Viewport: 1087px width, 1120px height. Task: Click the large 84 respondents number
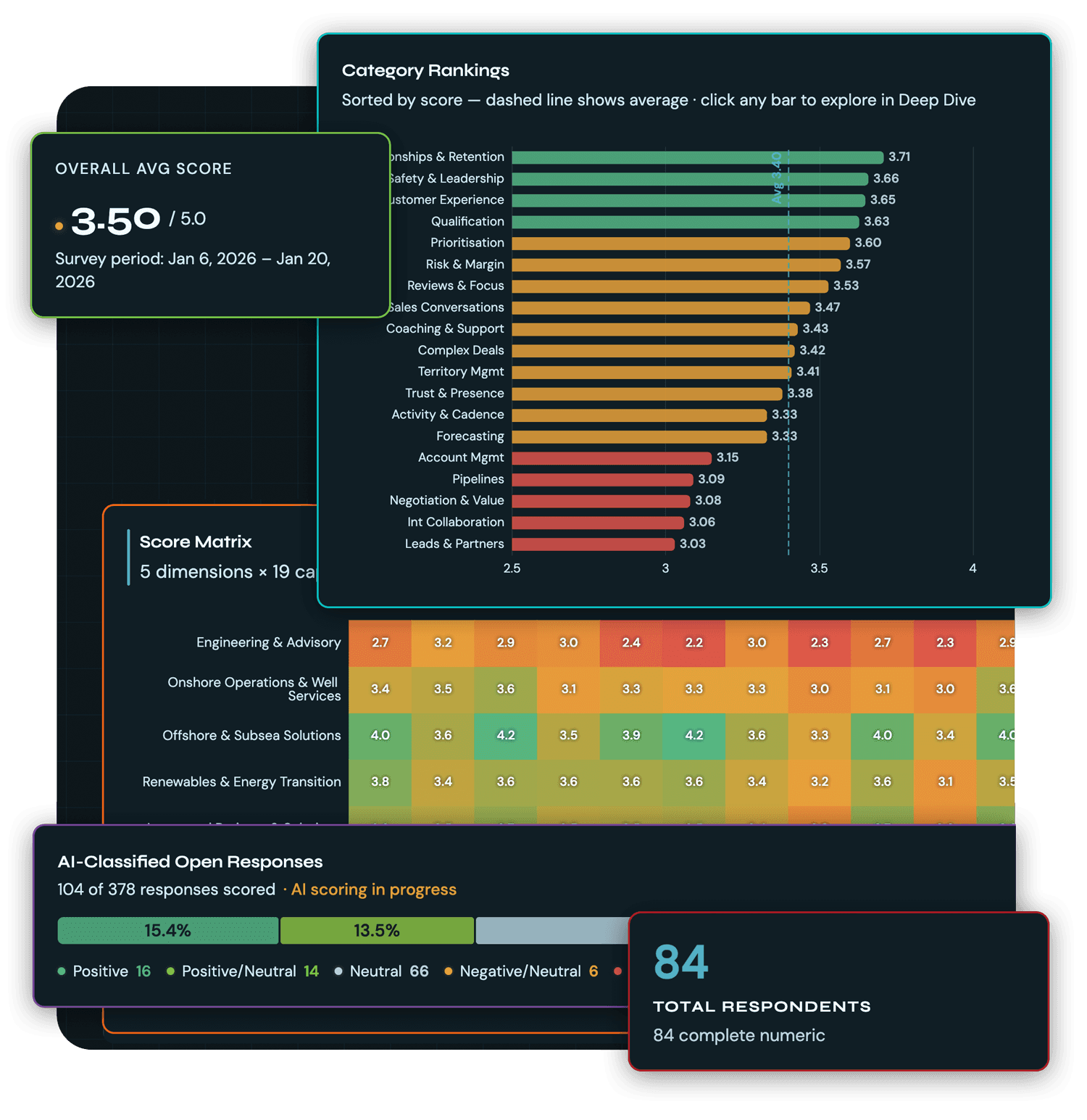pos(680,963)
